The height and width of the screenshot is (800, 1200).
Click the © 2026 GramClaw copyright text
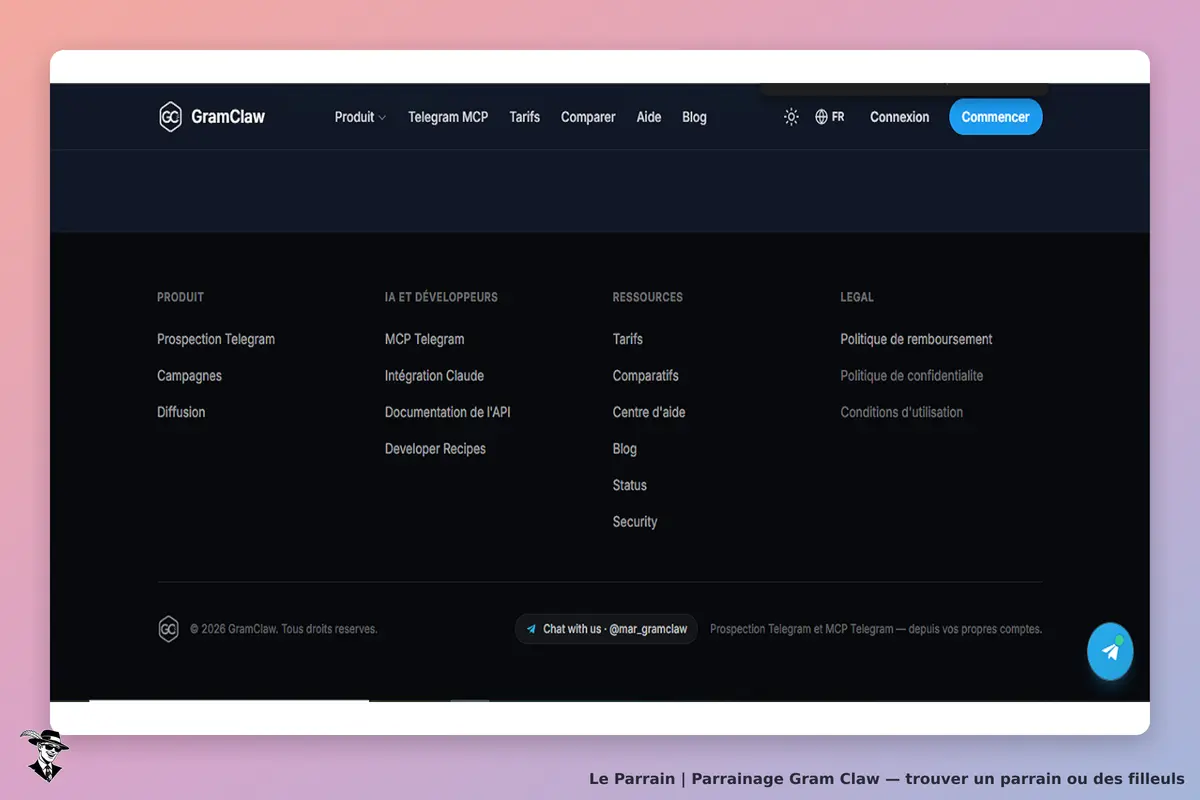[x=284, y=629]
